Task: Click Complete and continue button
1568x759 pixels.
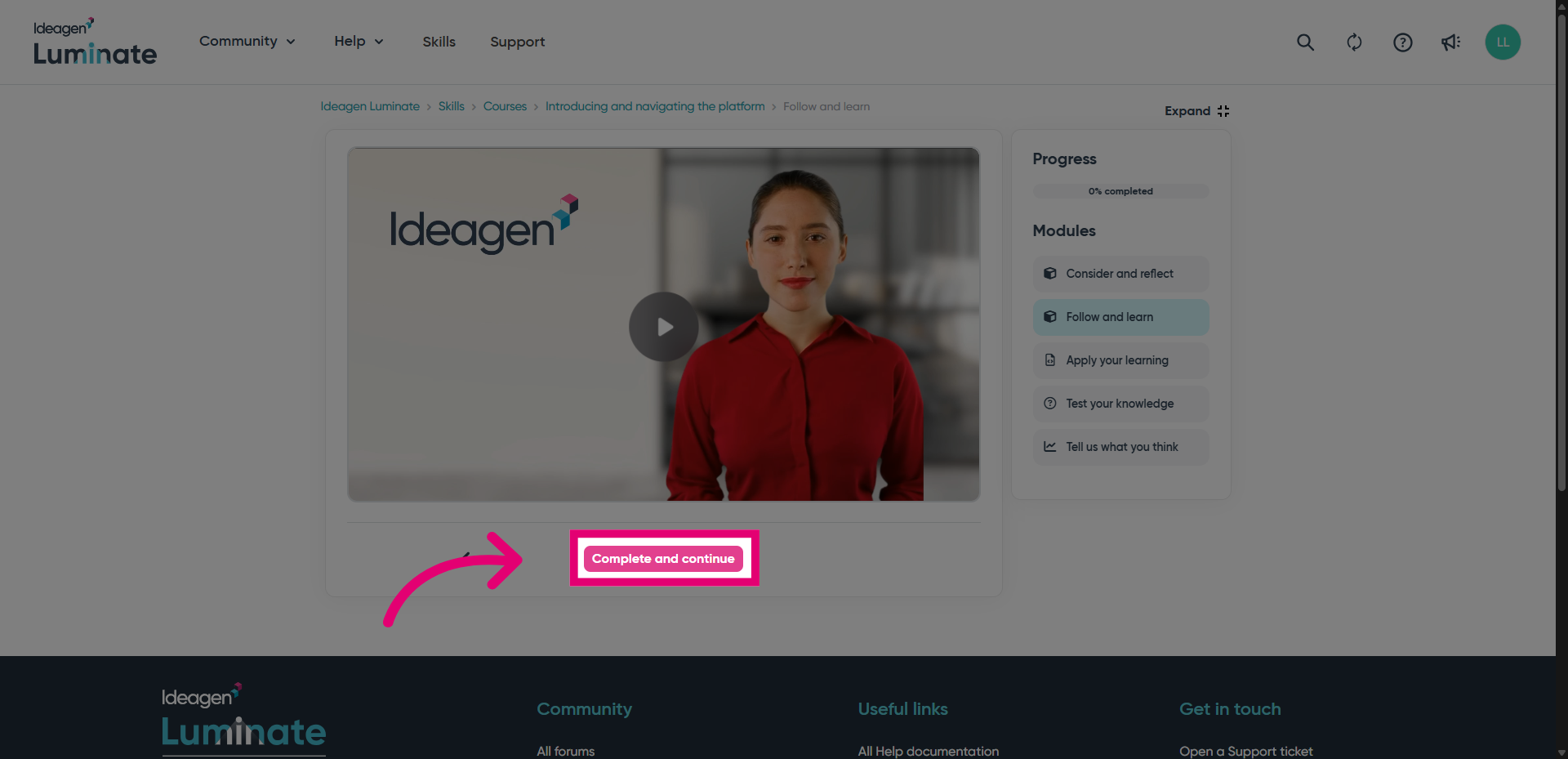Action: point(663,559)
